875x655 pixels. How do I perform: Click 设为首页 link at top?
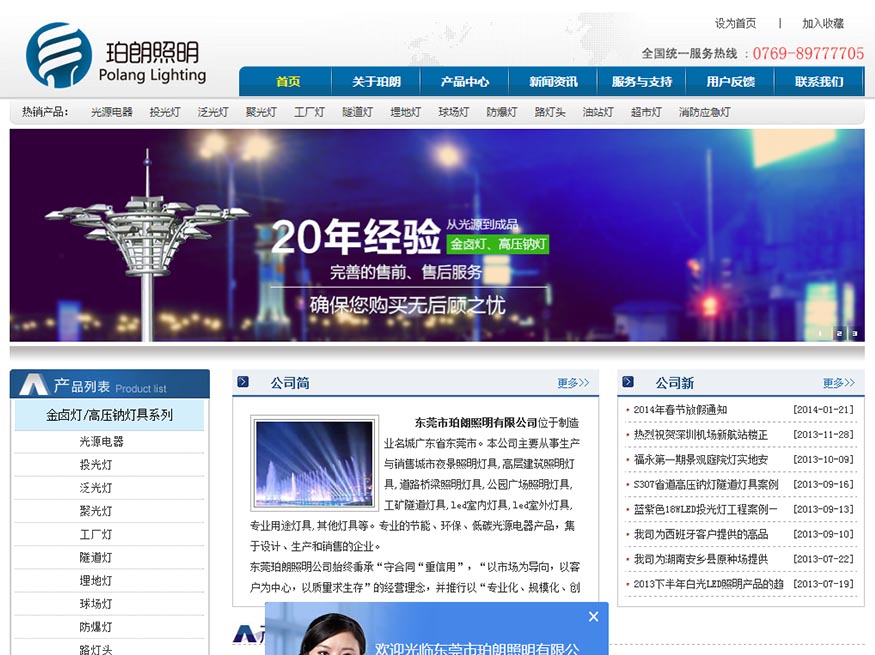(x=735, y=23)
